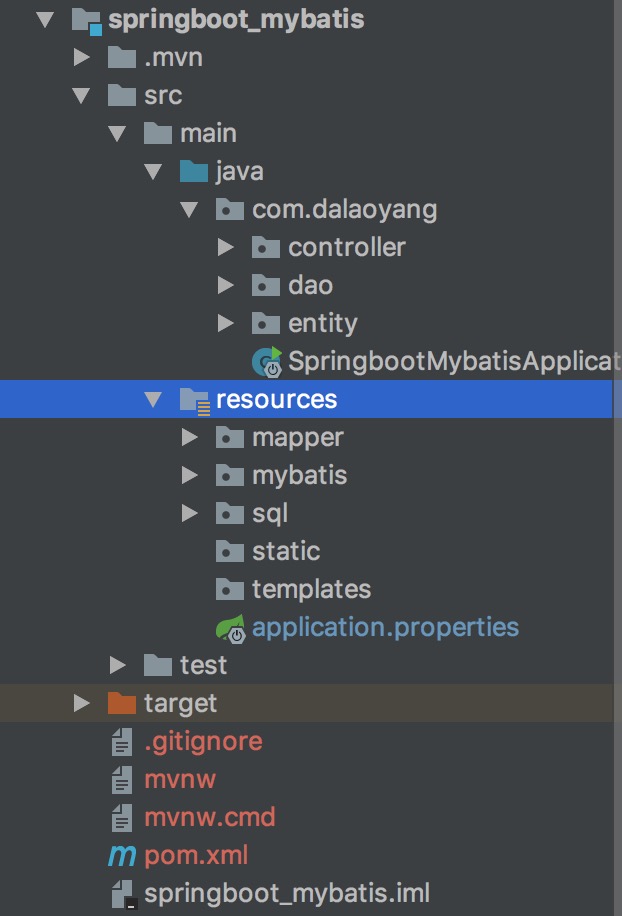The width and height of the screenshot is (622, 916).
Task: Select the .mvn folder name
Action: pos(173,58)
